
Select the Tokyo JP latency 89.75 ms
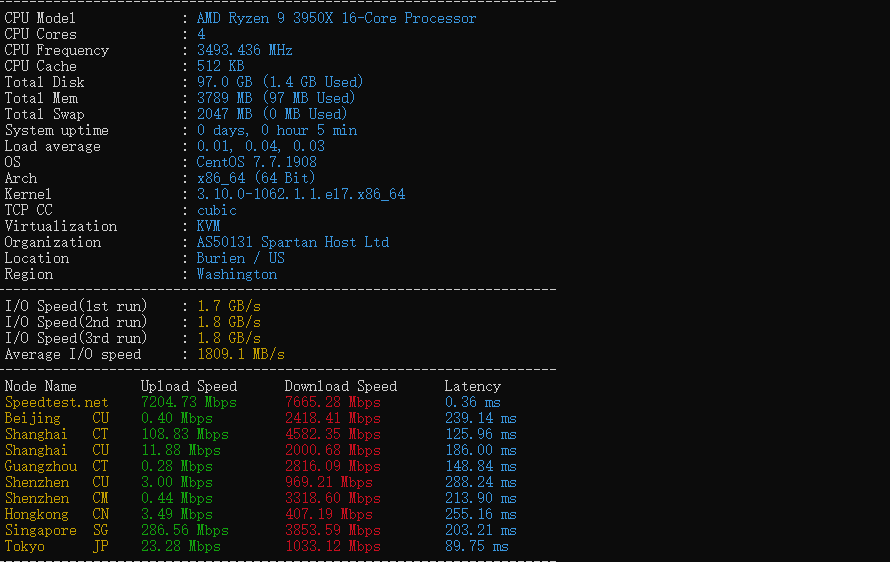click(476, 546)
